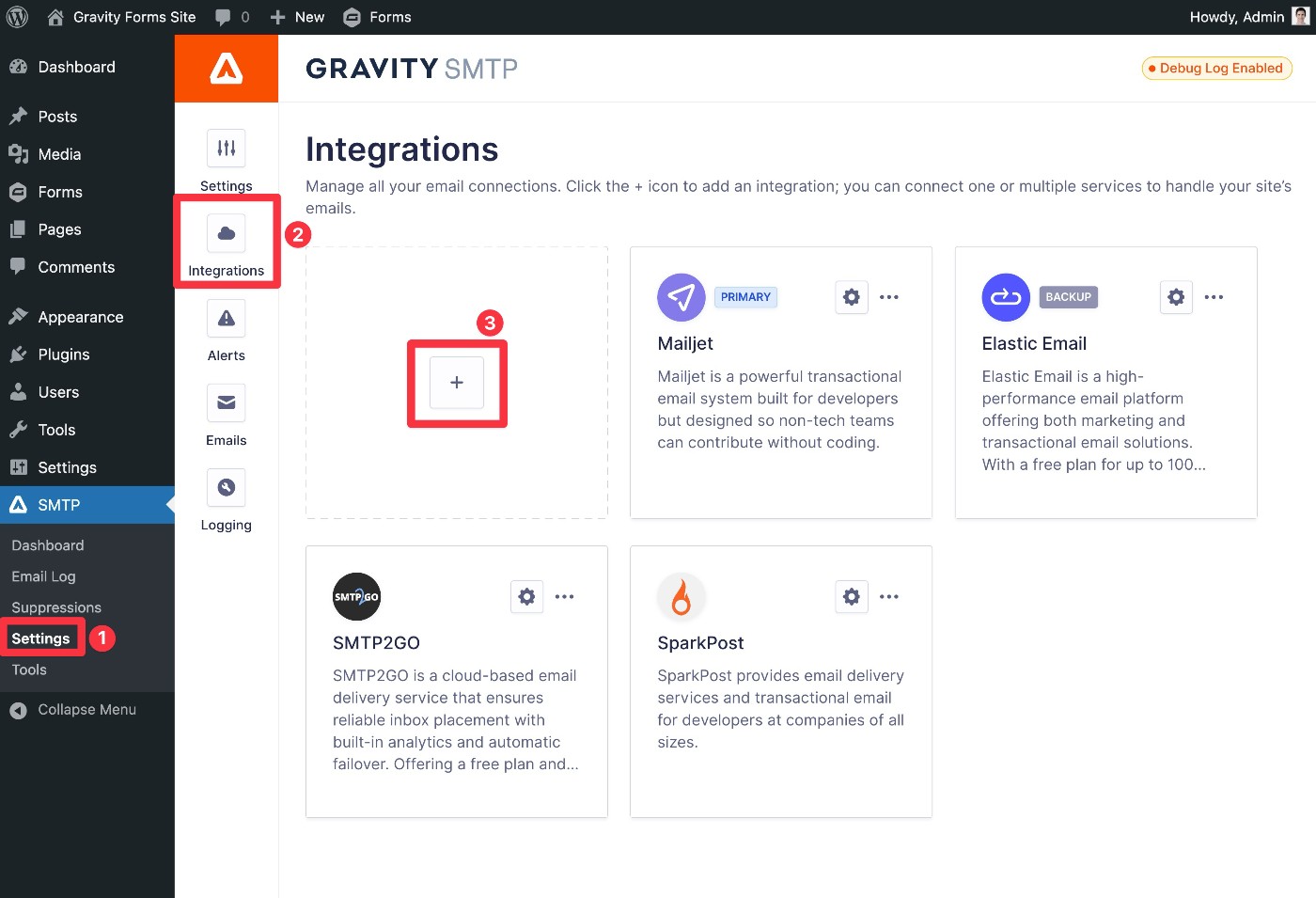Open the Alerts warning icon
The image size is (1316, 898).
pos(227,318)
